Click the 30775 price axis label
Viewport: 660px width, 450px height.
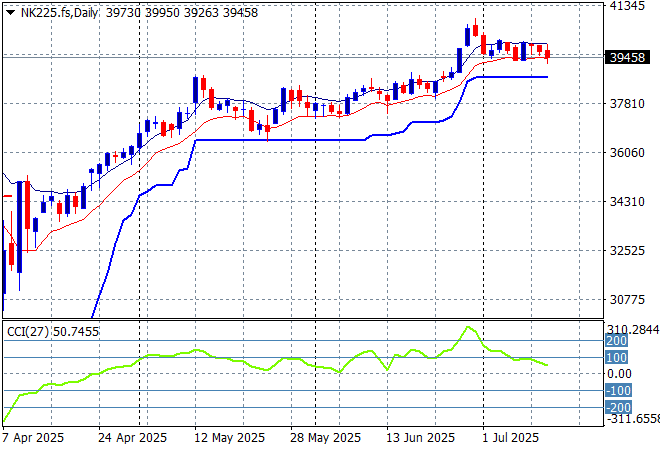click(x=628, y=300)
